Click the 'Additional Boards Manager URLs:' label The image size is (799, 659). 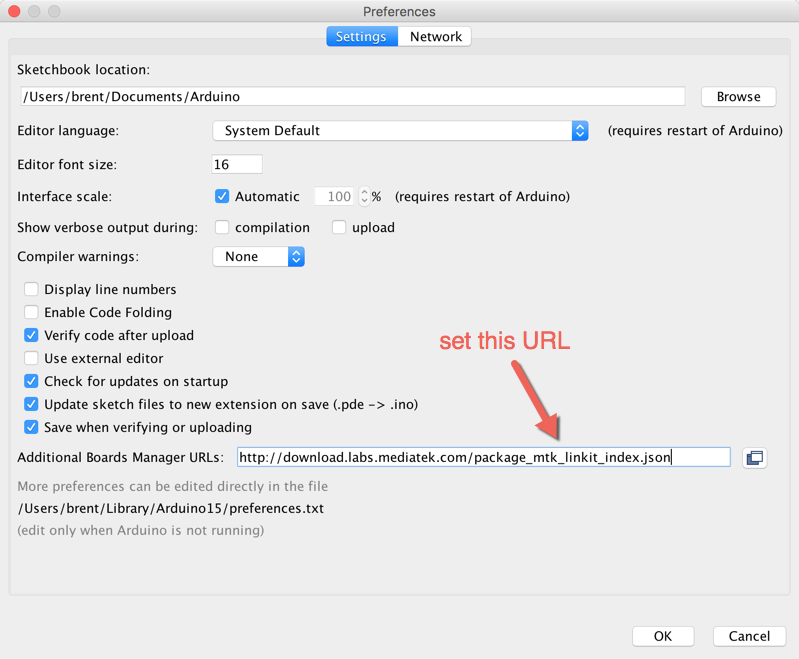coord(121,458)
